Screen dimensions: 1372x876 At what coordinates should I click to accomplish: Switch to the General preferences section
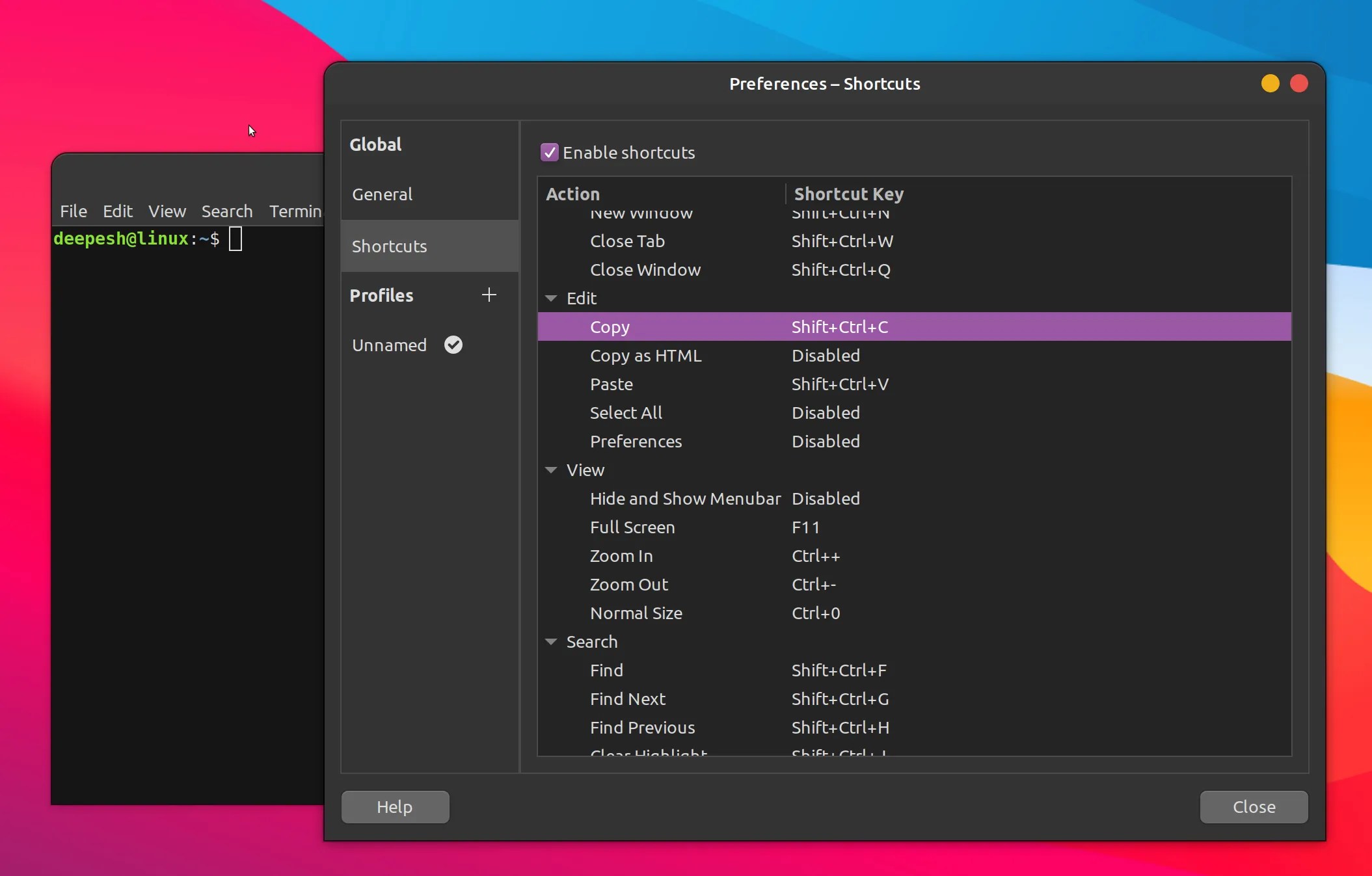383,193
